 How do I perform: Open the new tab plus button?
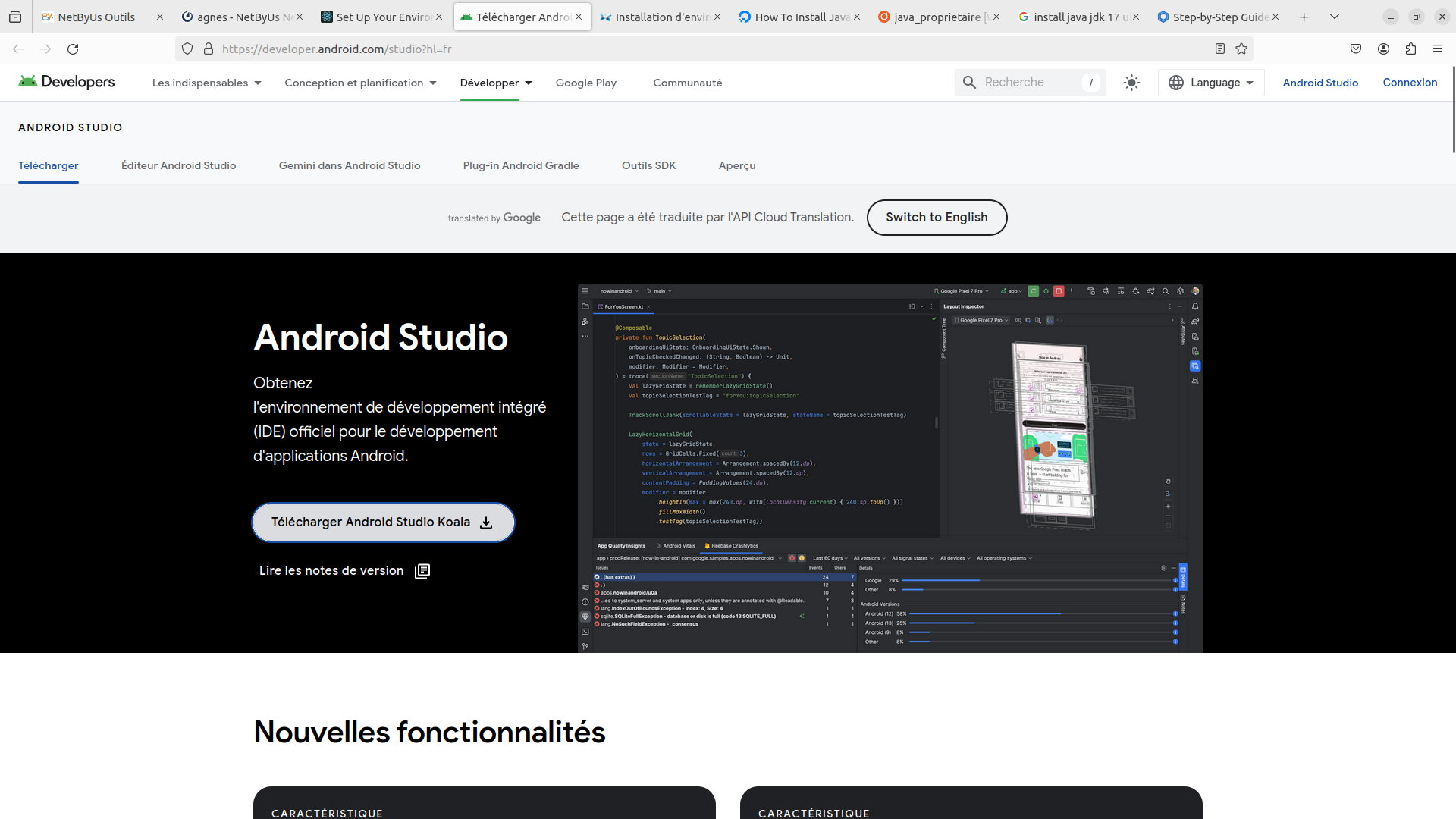tap(1304, 17)
